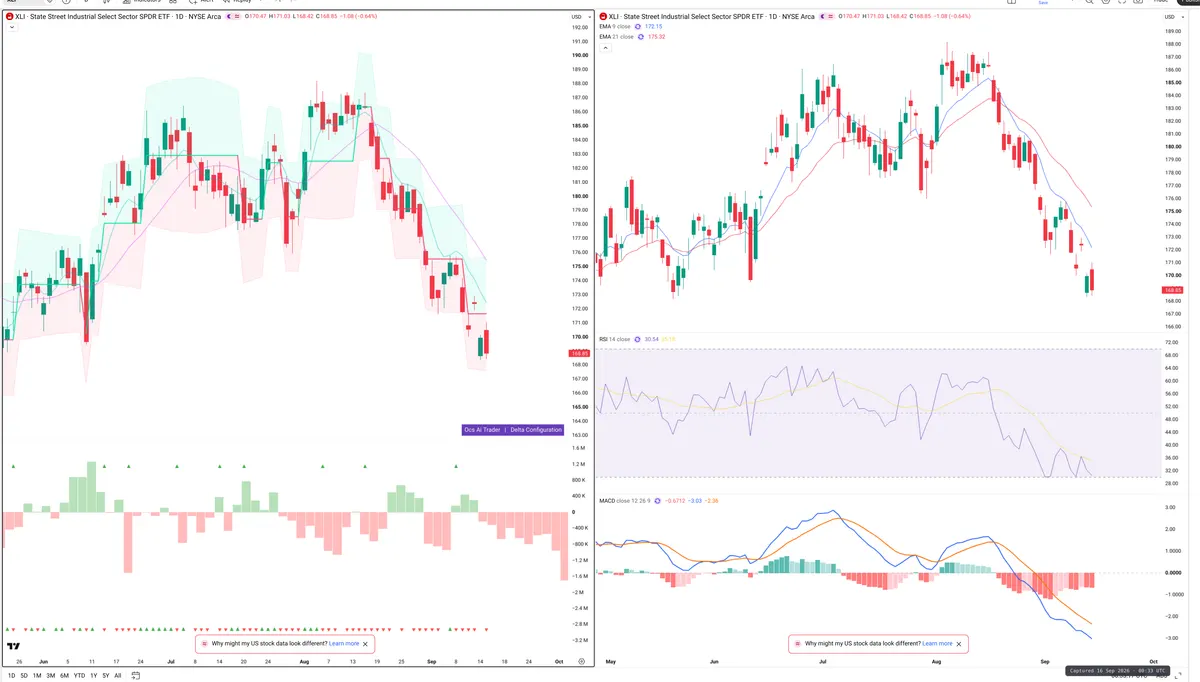Select the EMA 21 close indicator legend
The height and width of the screenshot is (682, 1200).
[617, 36]
